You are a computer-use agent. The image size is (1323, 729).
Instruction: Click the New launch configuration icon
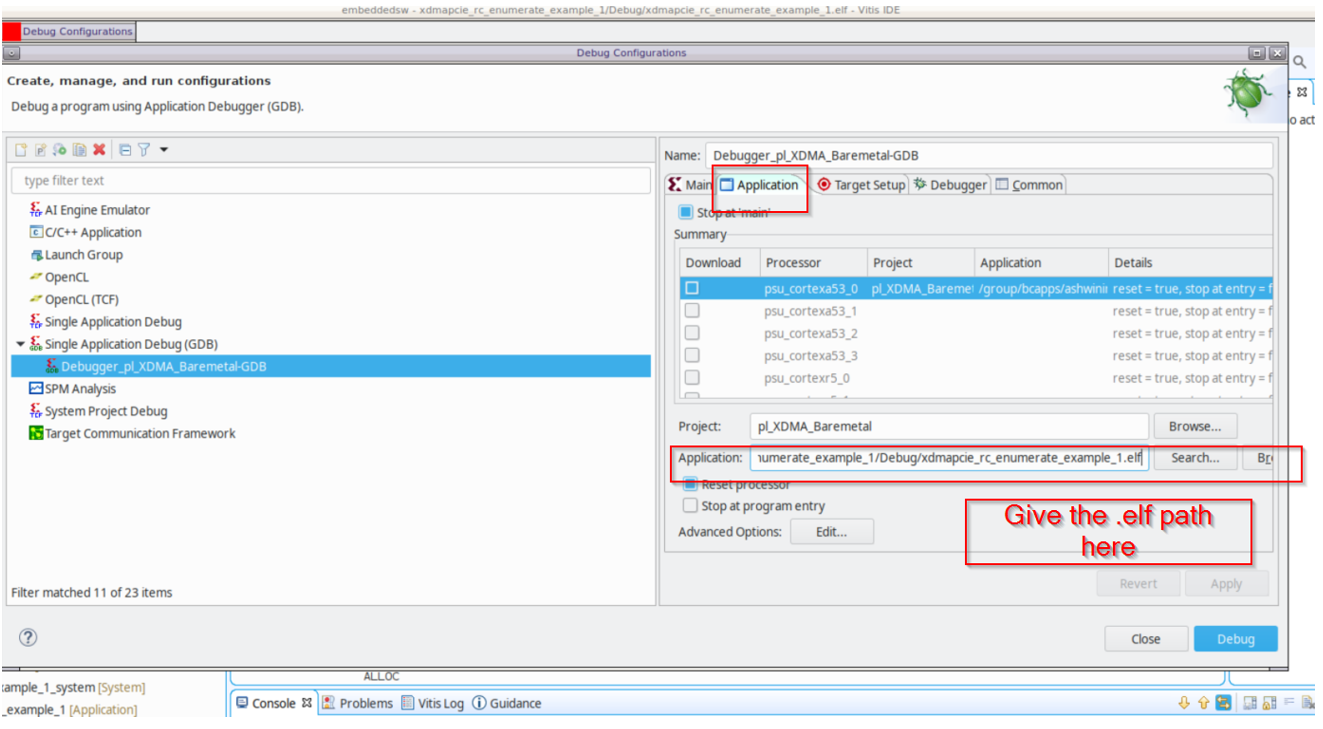(x=21, y=150)
